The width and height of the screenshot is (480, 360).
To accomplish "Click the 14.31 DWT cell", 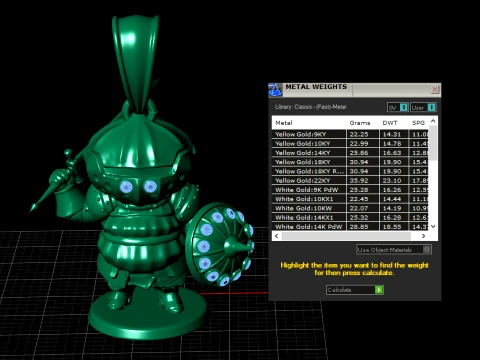I will [x=394, y=134].
